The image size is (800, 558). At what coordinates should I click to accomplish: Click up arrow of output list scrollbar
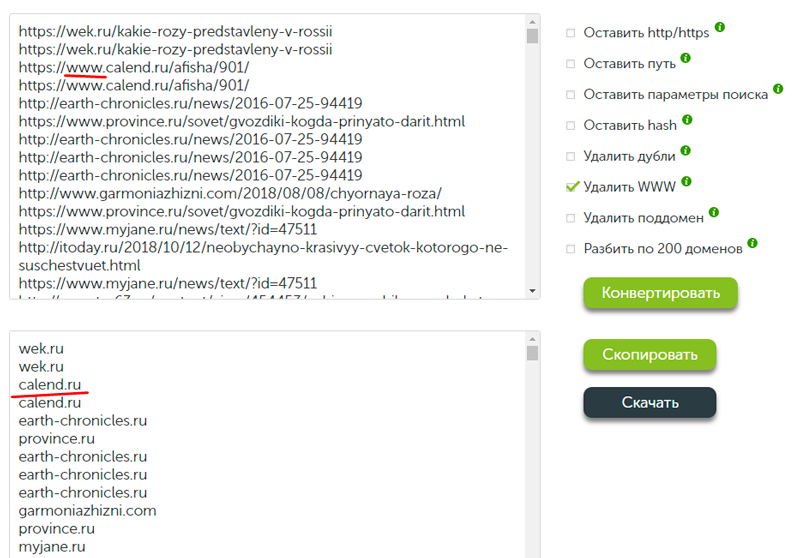[x=532, y=339]
